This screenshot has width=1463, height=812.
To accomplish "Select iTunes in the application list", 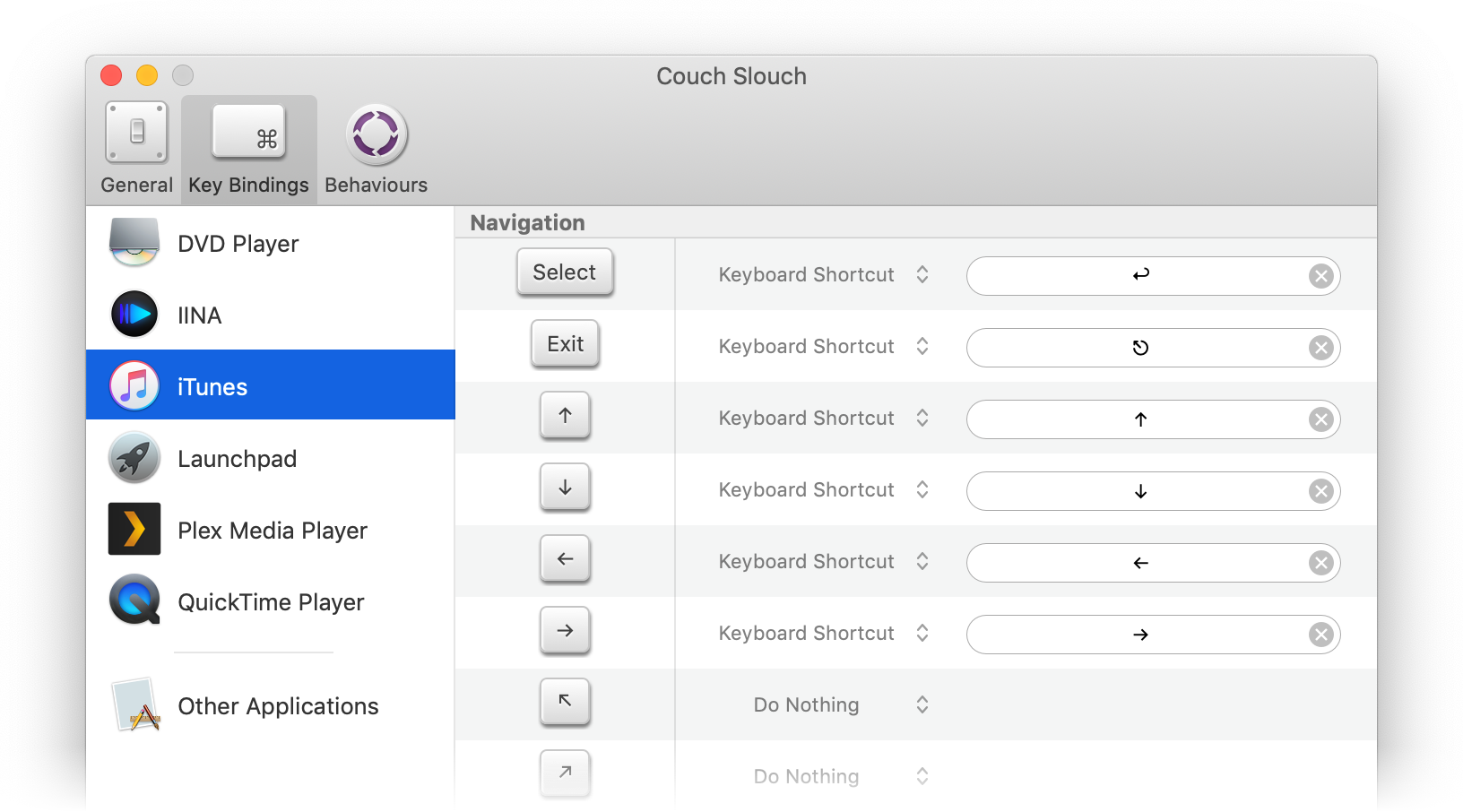I will (x=212, y=387).
